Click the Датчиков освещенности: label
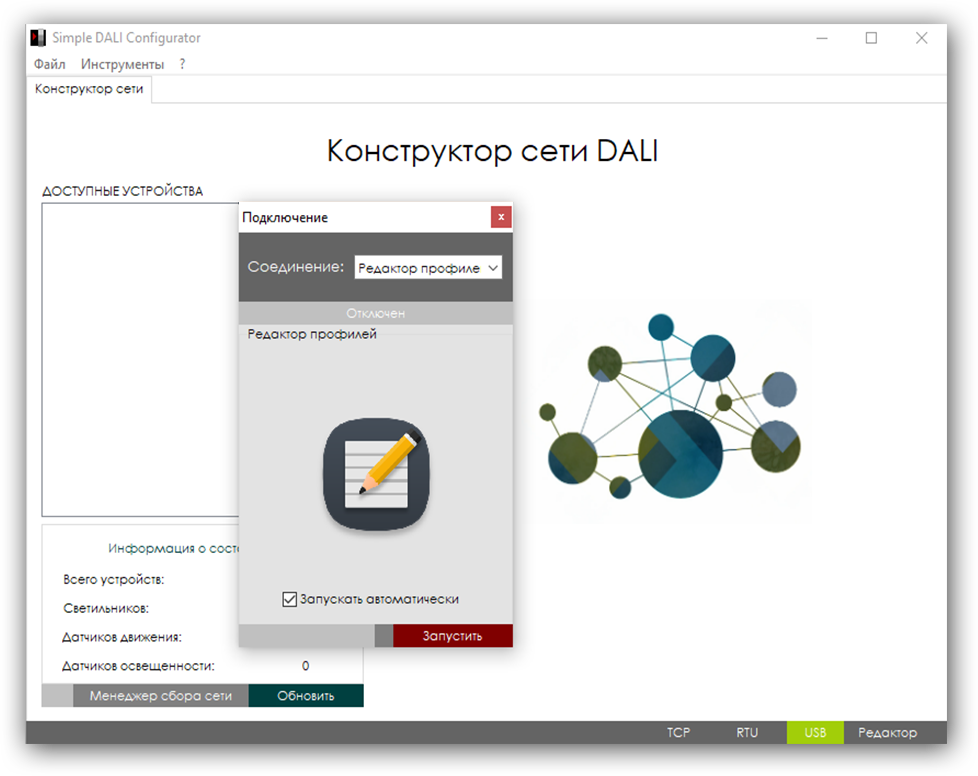The height and width of the screenshot is (776, 978). pos(138,666)
